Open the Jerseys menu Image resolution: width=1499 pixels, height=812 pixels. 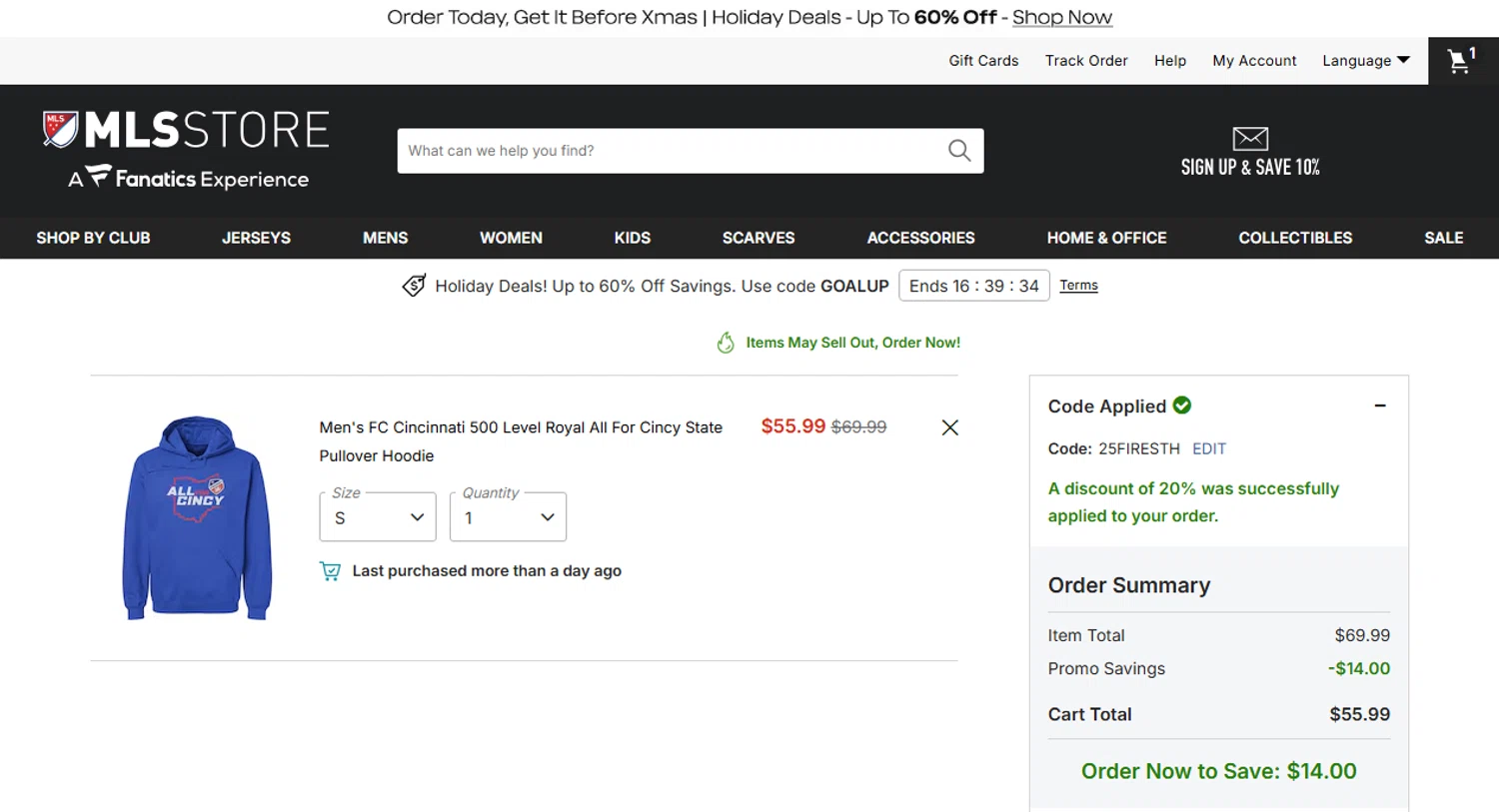[256, 238]
